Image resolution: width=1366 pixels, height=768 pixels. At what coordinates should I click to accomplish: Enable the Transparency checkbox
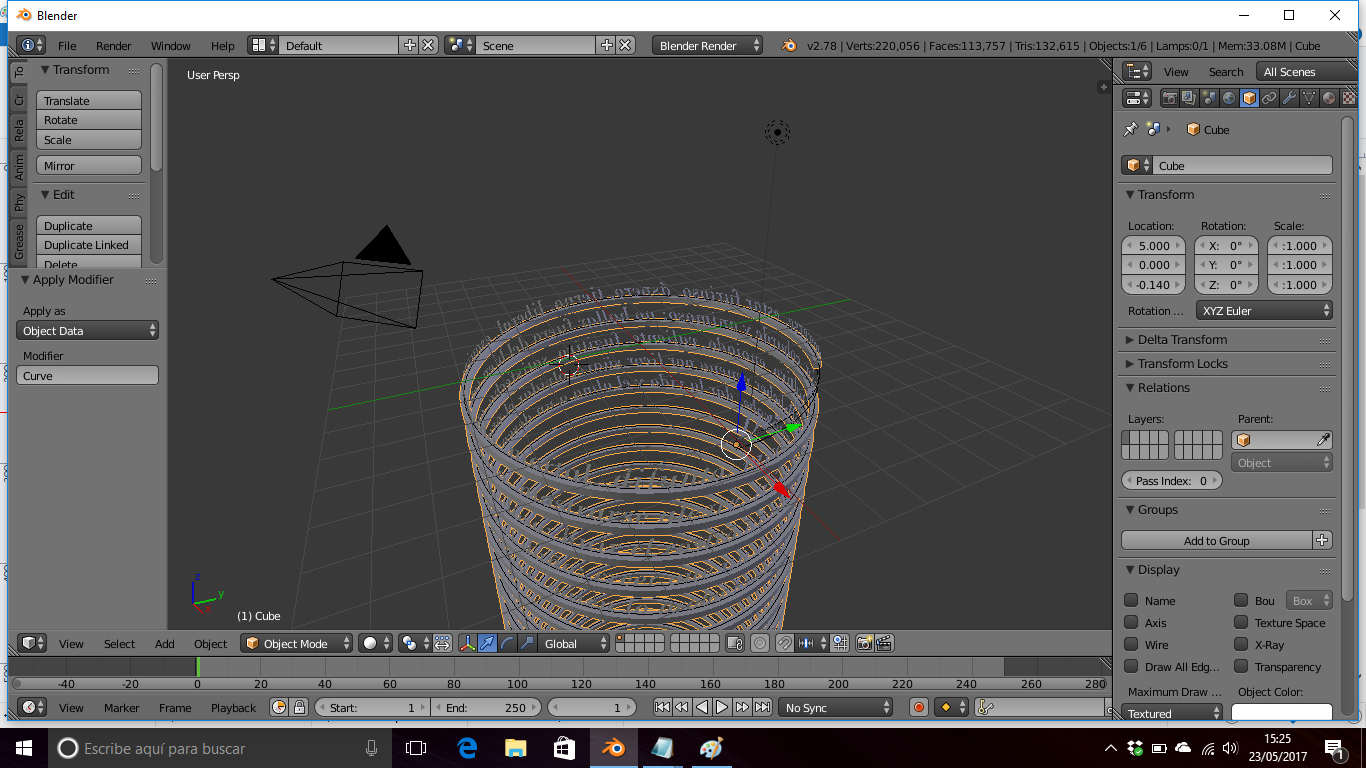[x=1241, y=666]
